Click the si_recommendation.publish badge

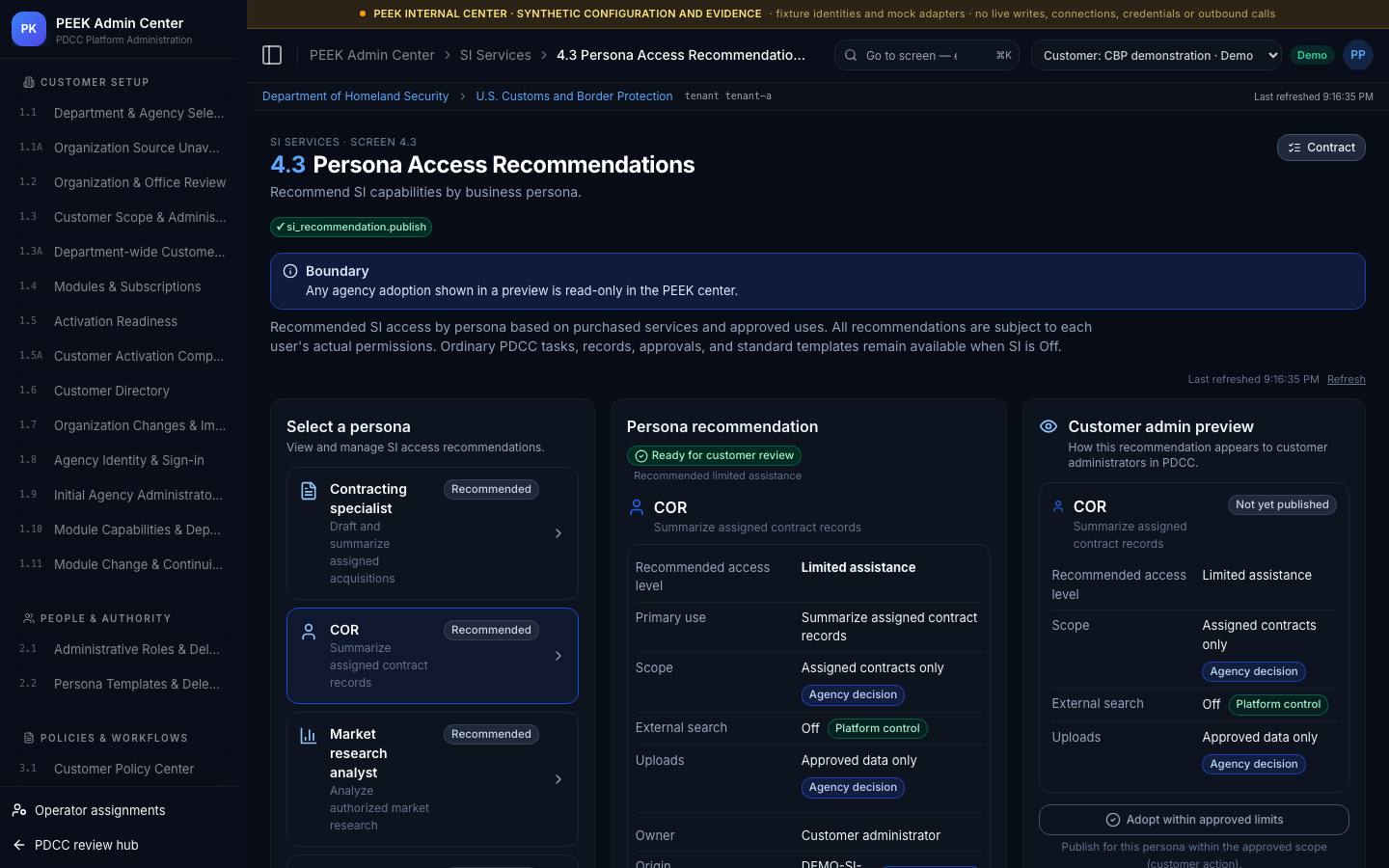(351, 227)
